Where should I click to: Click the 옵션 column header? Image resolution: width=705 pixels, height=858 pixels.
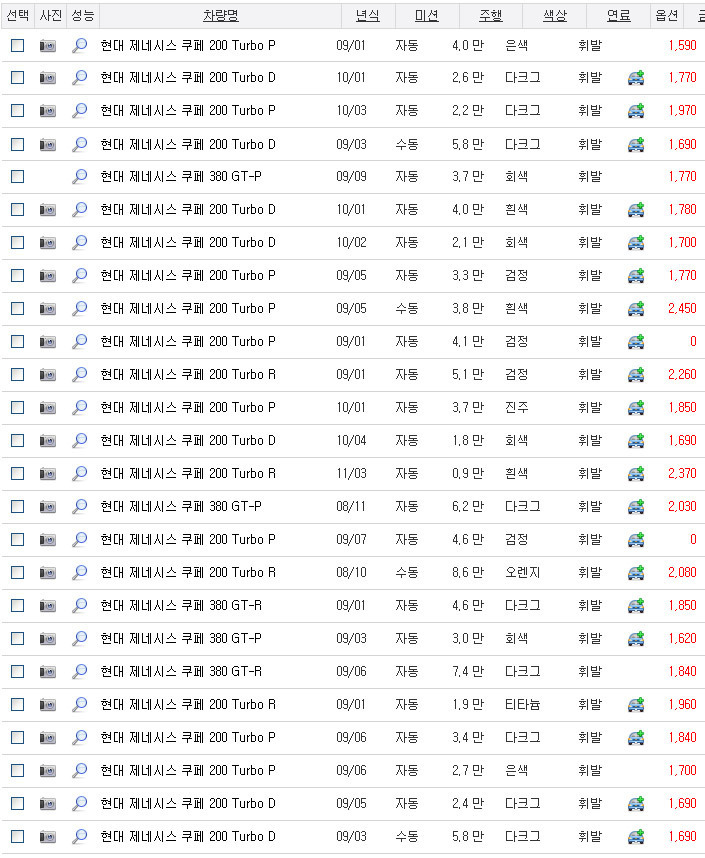pos(667,15)
